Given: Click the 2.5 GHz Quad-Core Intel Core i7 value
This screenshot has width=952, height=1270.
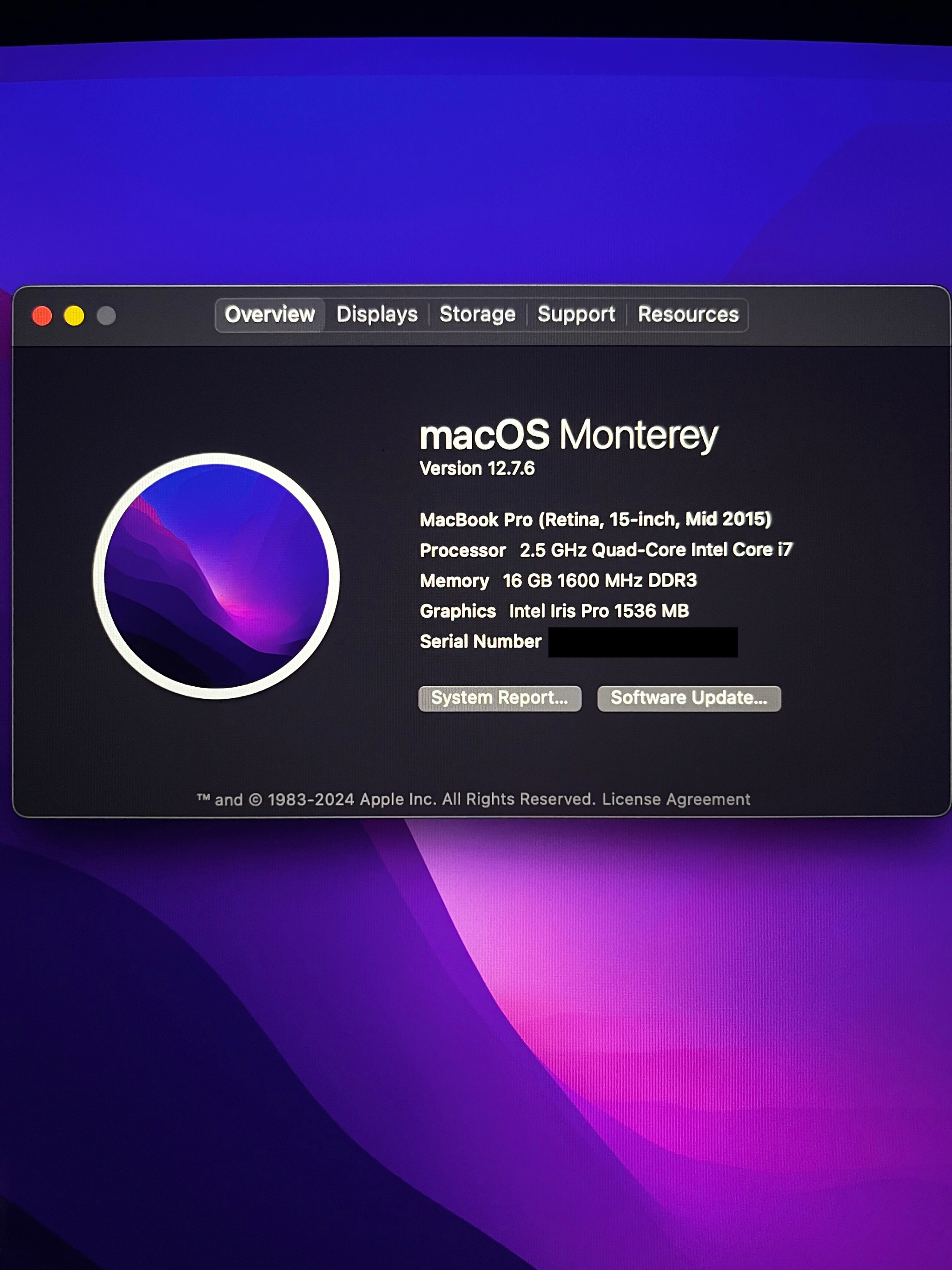Looking at the screenshot, I should coord(656,550).
